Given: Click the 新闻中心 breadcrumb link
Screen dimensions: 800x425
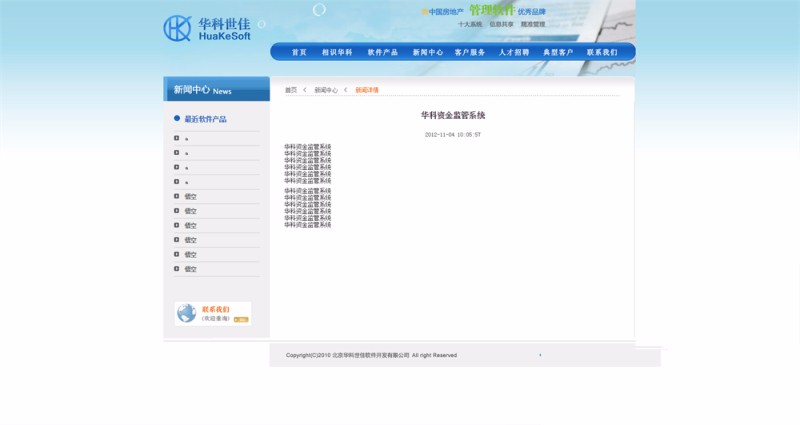Looking at the screenshot, I should coord(326,90).
